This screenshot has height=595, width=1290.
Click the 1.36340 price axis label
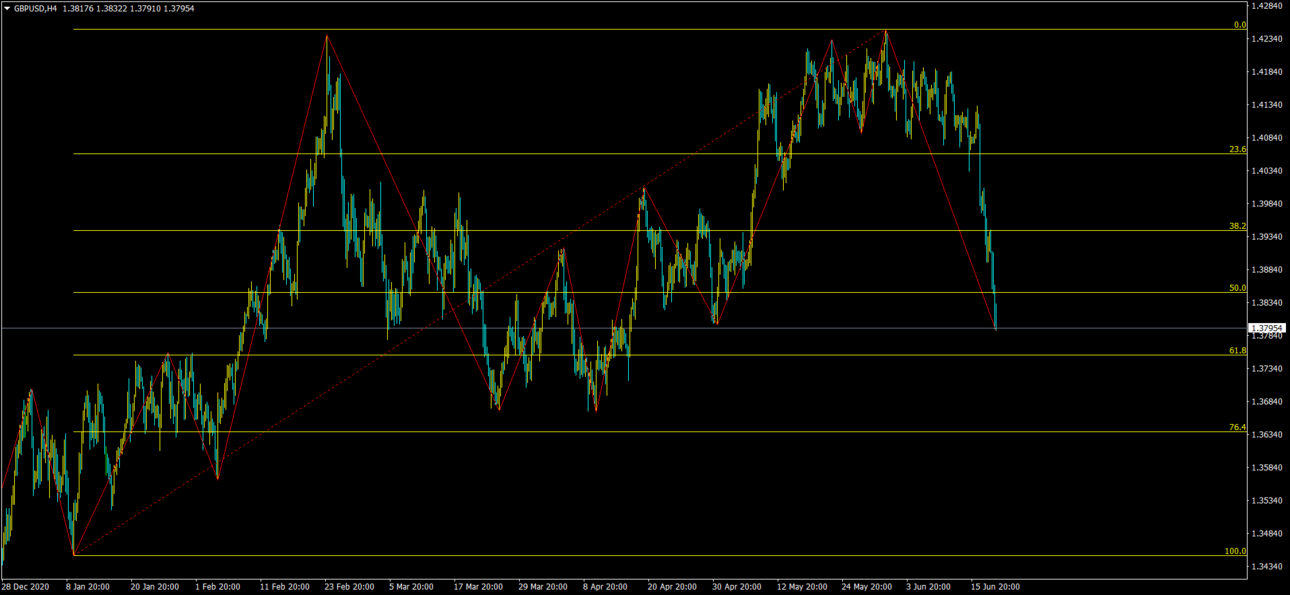click(1268, 435)
